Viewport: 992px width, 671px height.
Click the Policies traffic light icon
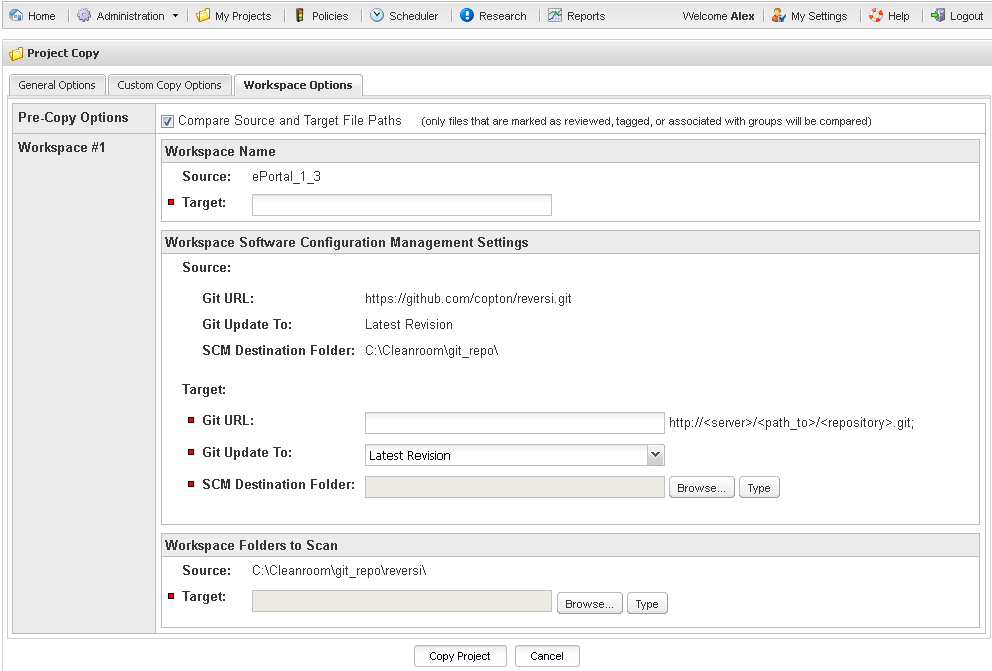coord(300,16)
